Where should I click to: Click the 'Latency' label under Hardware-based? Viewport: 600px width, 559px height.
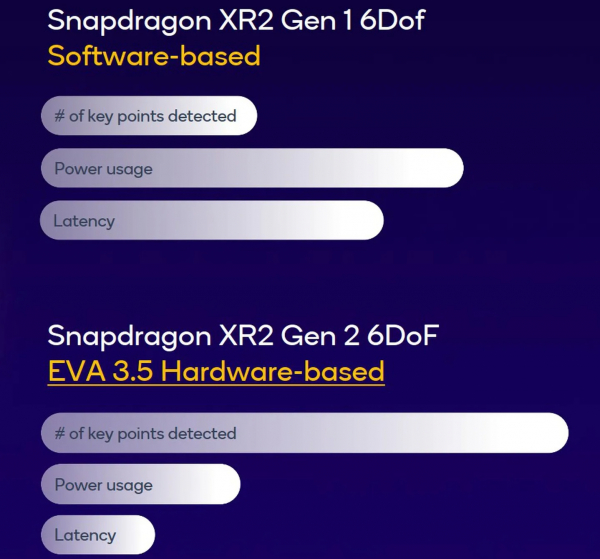tap(85, 535)
